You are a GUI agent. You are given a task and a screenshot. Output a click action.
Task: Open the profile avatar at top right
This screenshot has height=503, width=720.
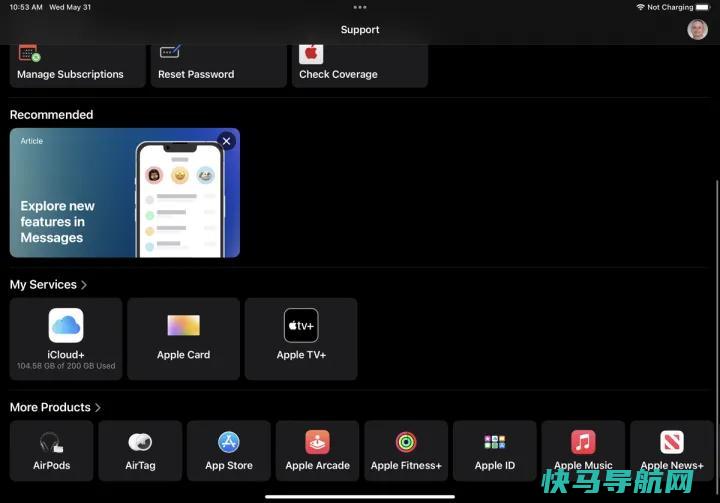tap(697, 30)
